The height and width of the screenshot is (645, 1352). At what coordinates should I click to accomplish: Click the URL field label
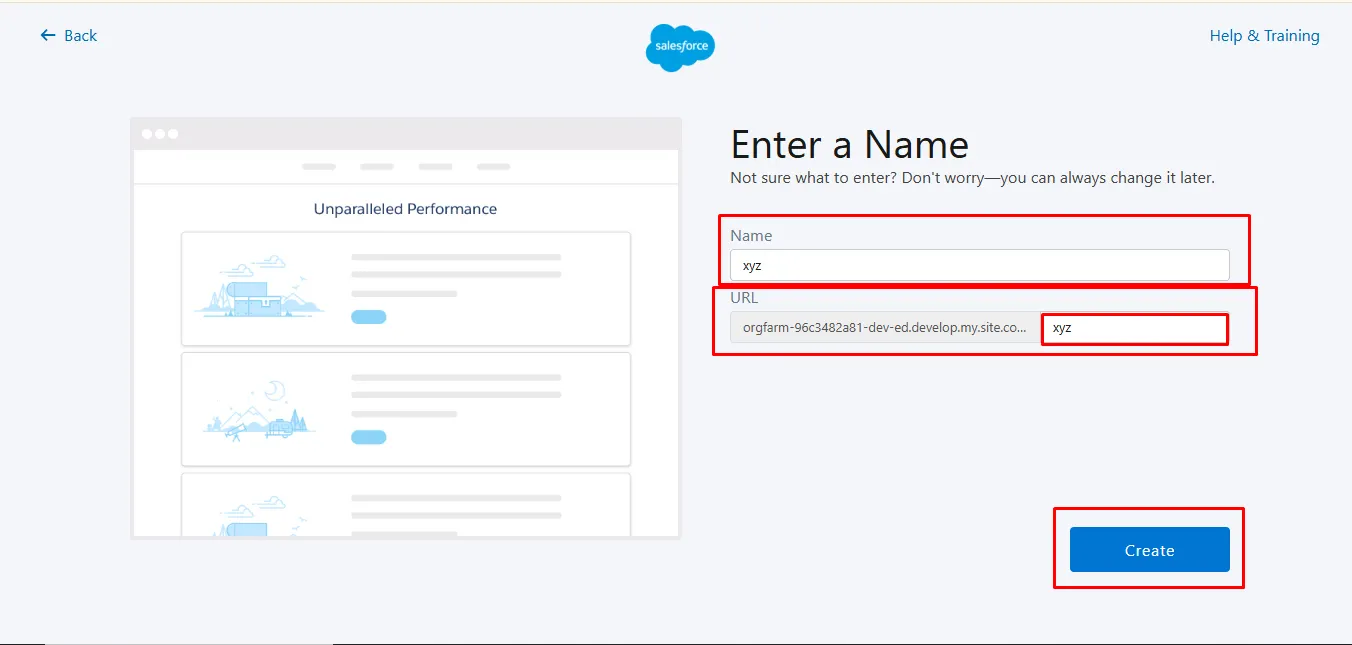coord(744,298)
